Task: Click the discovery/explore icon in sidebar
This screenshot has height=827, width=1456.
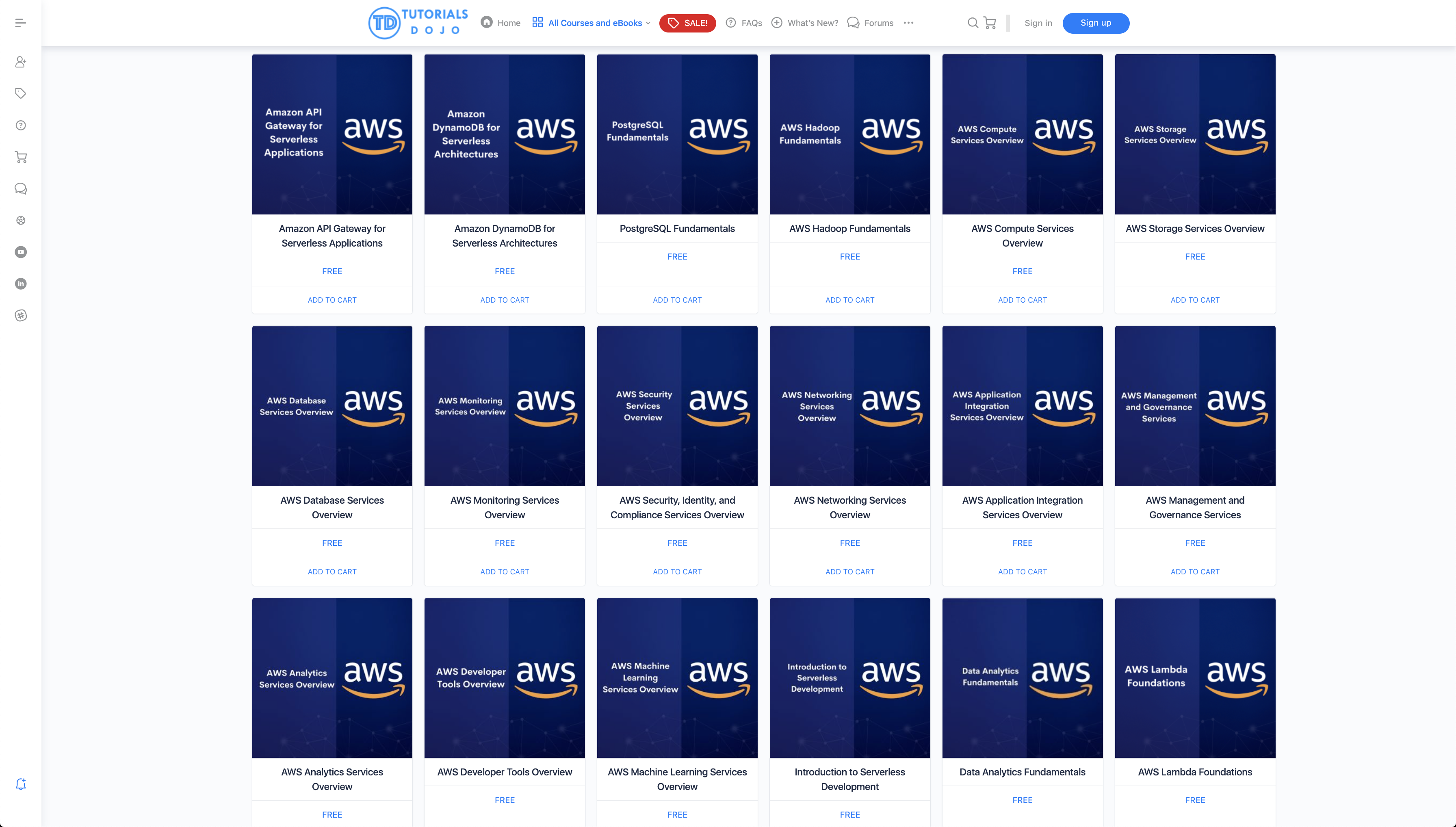Action: 21,220
